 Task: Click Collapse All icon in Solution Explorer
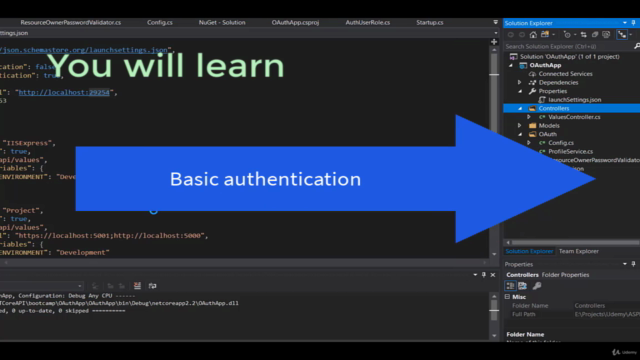(595, 35)
